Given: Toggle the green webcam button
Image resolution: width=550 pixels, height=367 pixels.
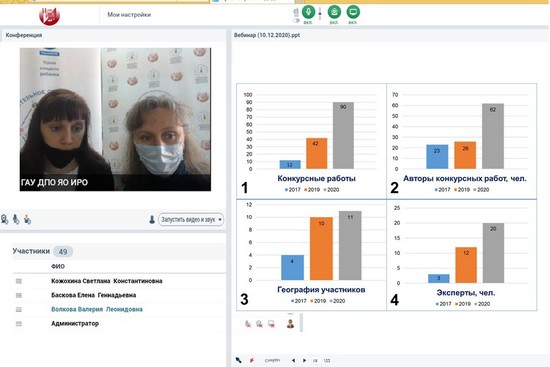Looking at the screenshot, I should coord(334,12).
